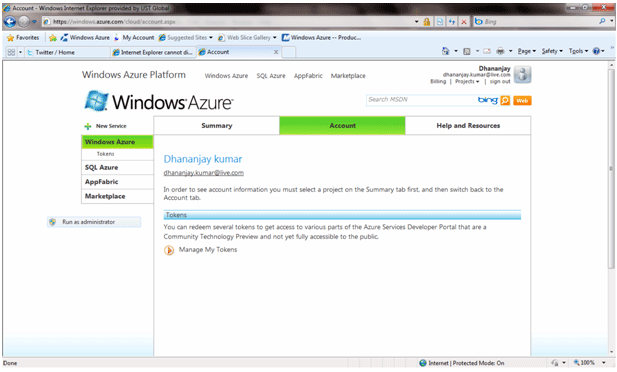Open the My Account favorites bar link
This screenshot has width=617, height=372.
(x=134, y=38)
